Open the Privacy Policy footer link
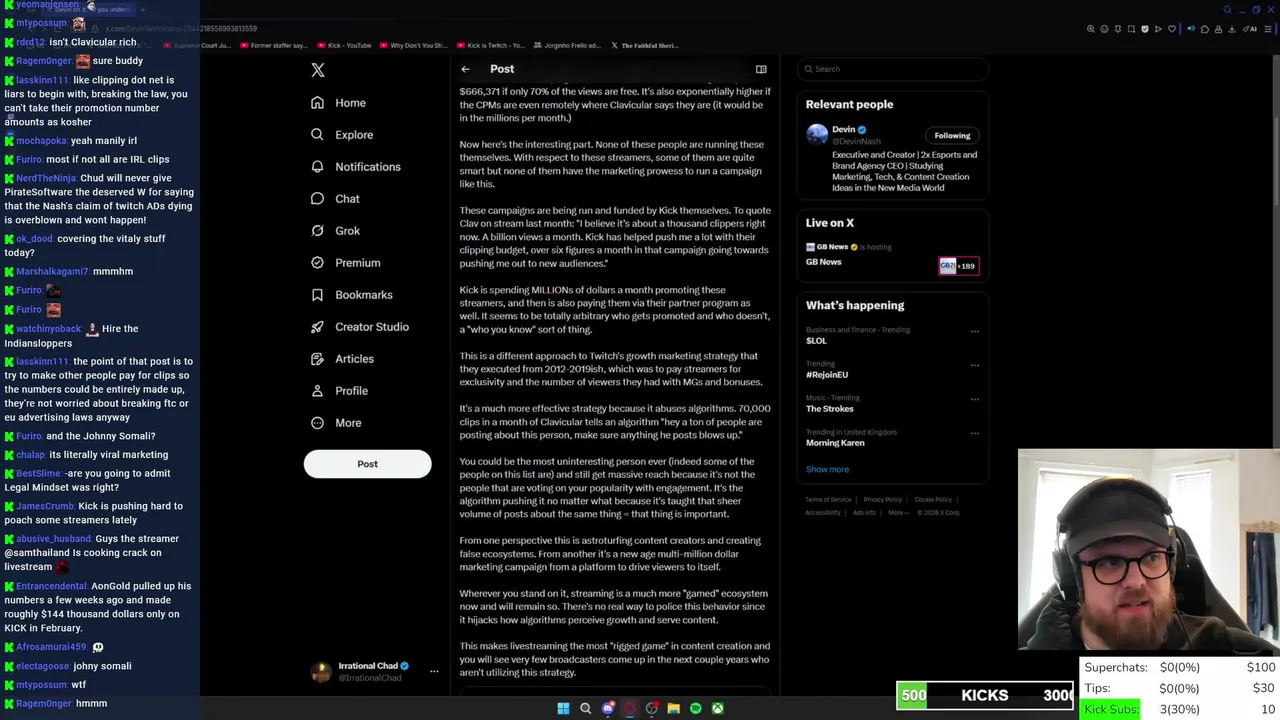Image resolution: width=1280 pixels, height=720 pixels. 882,499
